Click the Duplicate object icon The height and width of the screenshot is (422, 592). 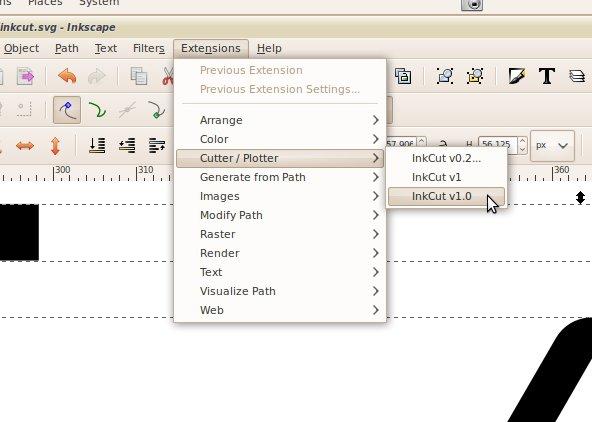tap(403, 76)
